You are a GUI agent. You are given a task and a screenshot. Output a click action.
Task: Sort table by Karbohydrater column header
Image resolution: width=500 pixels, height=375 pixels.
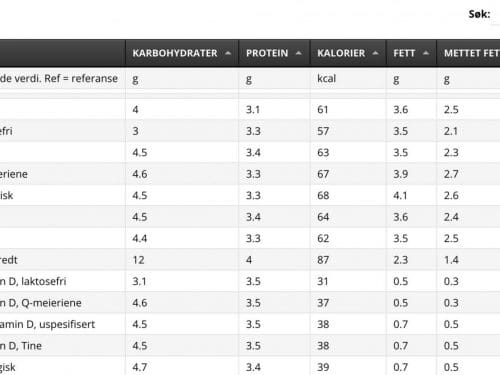click(182, 53)
